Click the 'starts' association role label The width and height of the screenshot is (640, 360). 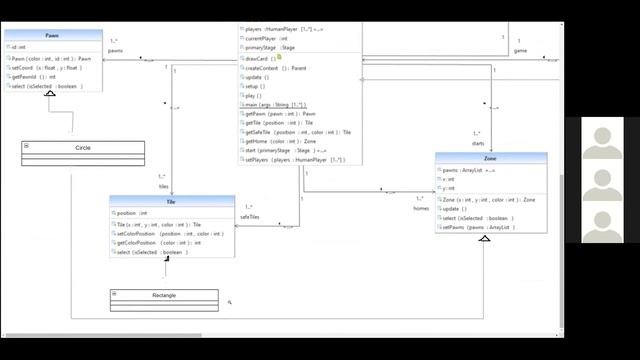click(x=478, y=144)
